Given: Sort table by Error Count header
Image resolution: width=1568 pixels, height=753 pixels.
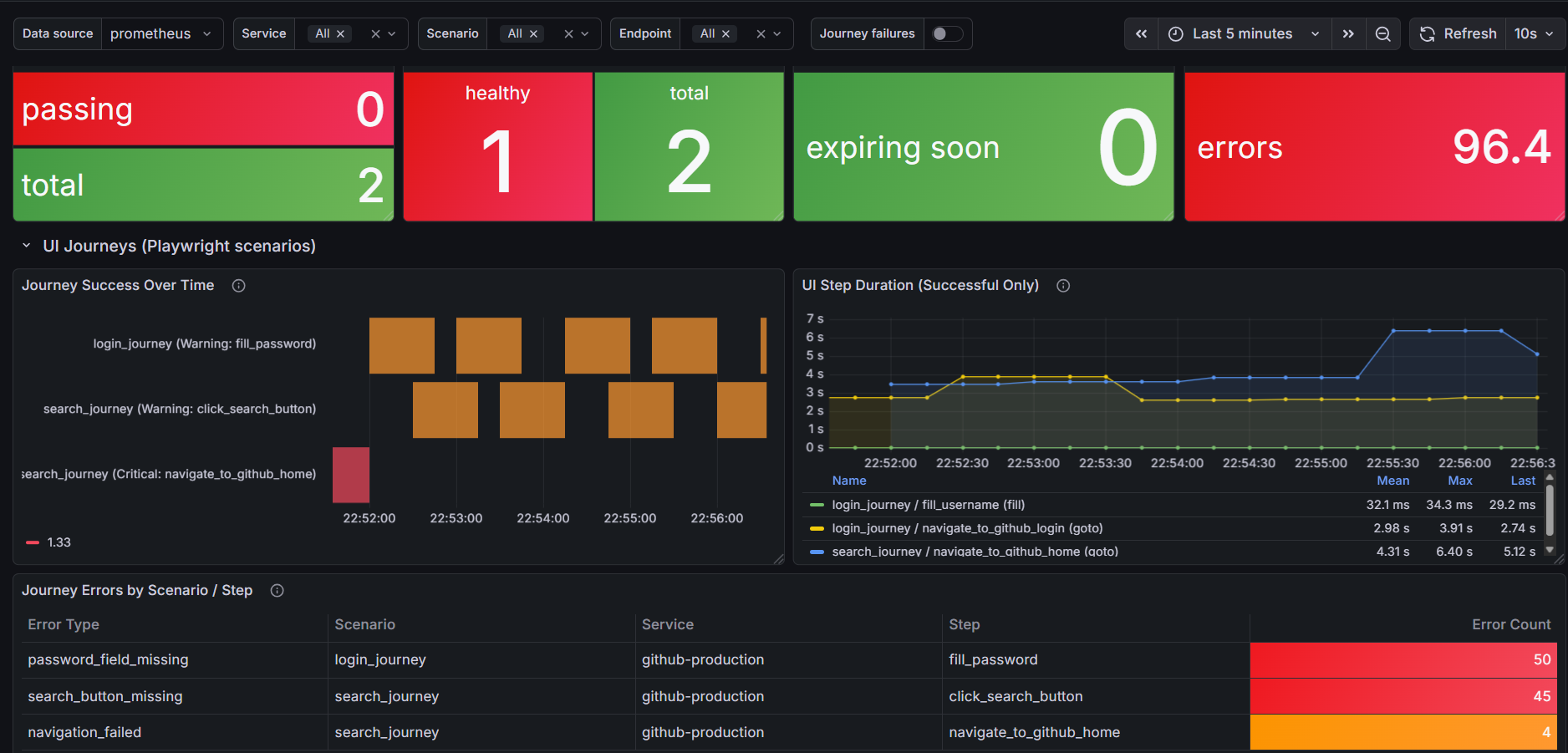Looking at the screenshot, I should click(x=1510, y=624).
